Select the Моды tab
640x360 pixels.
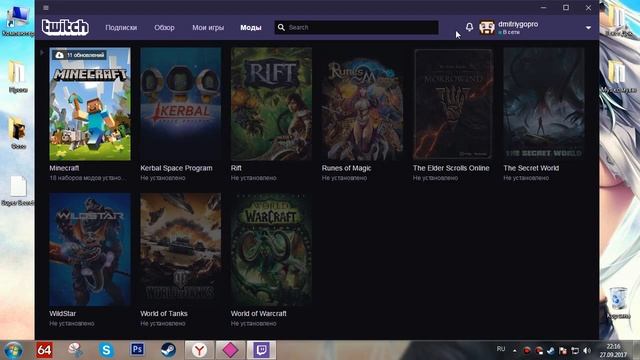coord(251,27)
